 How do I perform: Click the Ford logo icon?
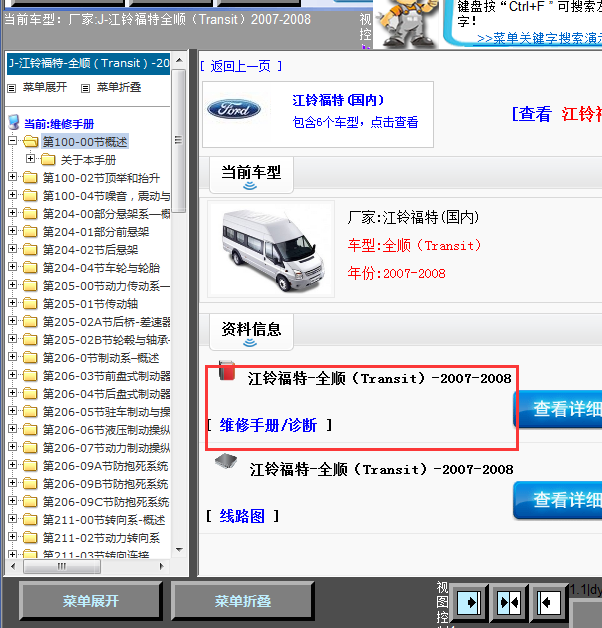[234, 109]
